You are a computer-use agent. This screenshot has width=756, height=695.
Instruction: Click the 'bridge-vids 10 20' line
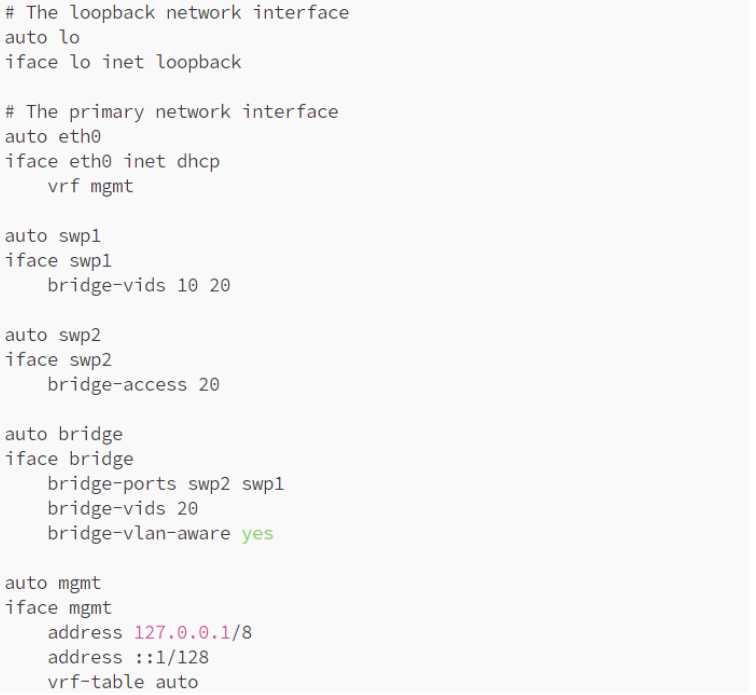pos(139,285)
